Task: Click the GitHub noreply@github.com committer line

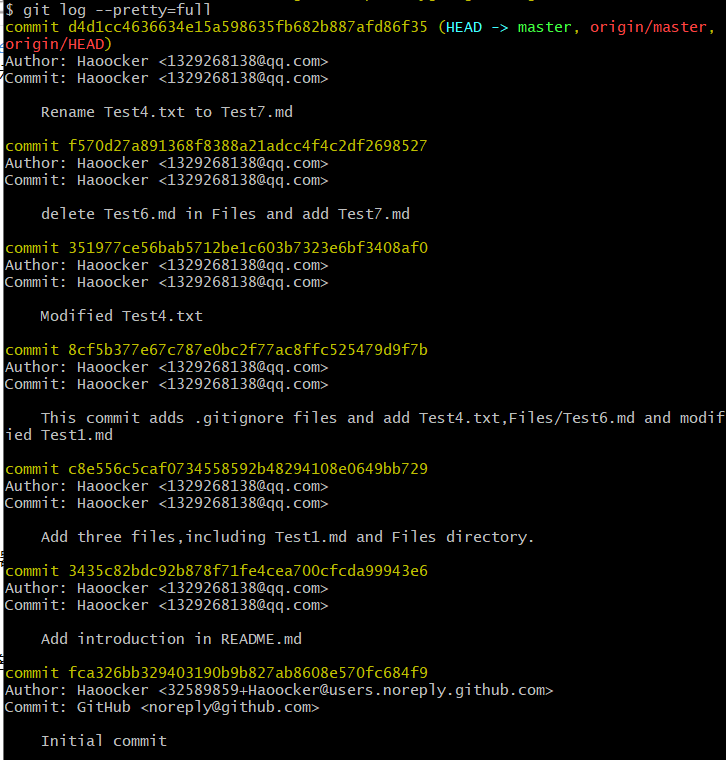Action: [x=162, y=707]
